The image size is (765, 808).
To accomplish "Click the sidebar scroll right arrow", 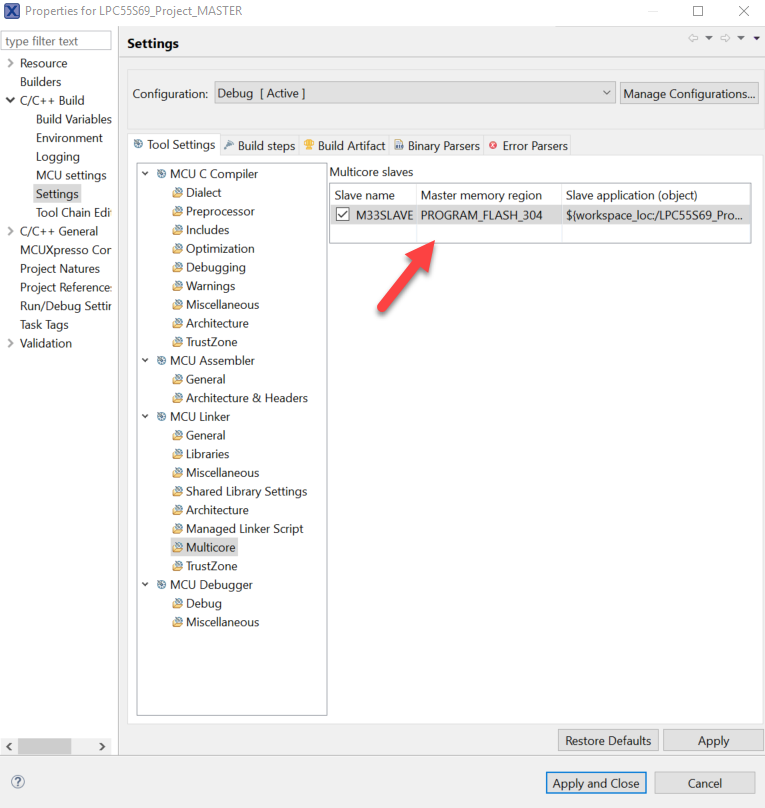I will click(x=102, y=746).
